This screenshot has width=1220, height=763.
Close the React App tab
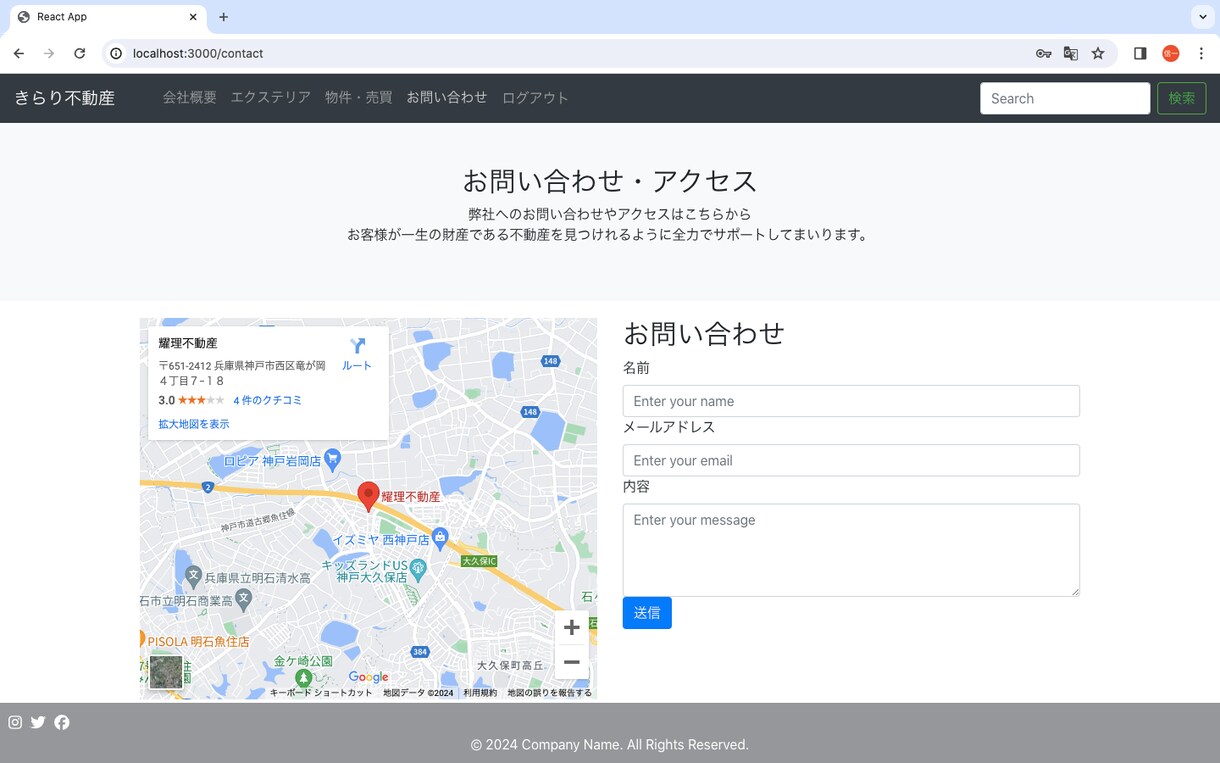click(193, 17)
